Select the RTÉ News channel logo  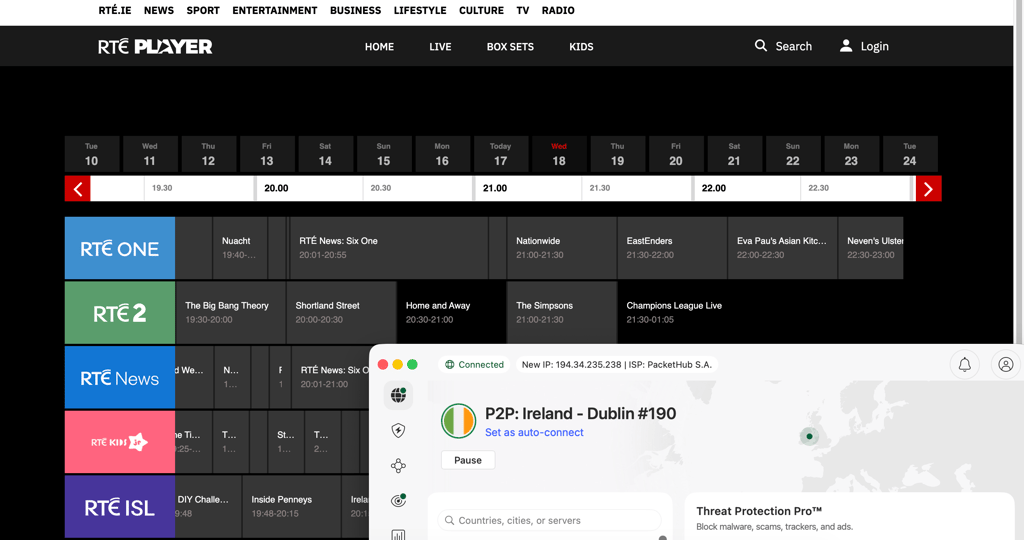tap(120, 377)
